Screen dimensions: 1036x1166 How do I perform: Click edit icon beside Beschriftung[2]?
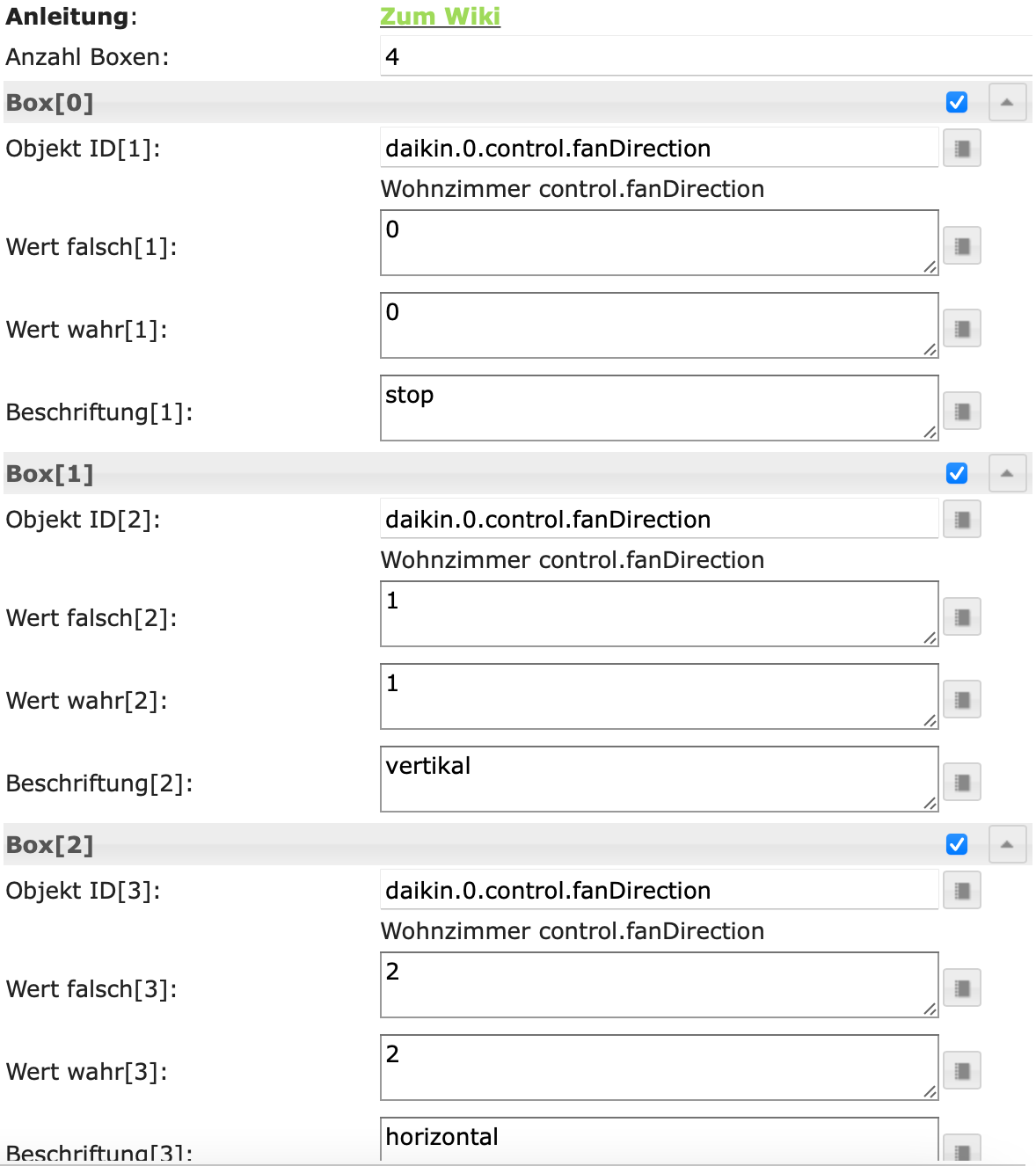(961, 782)
